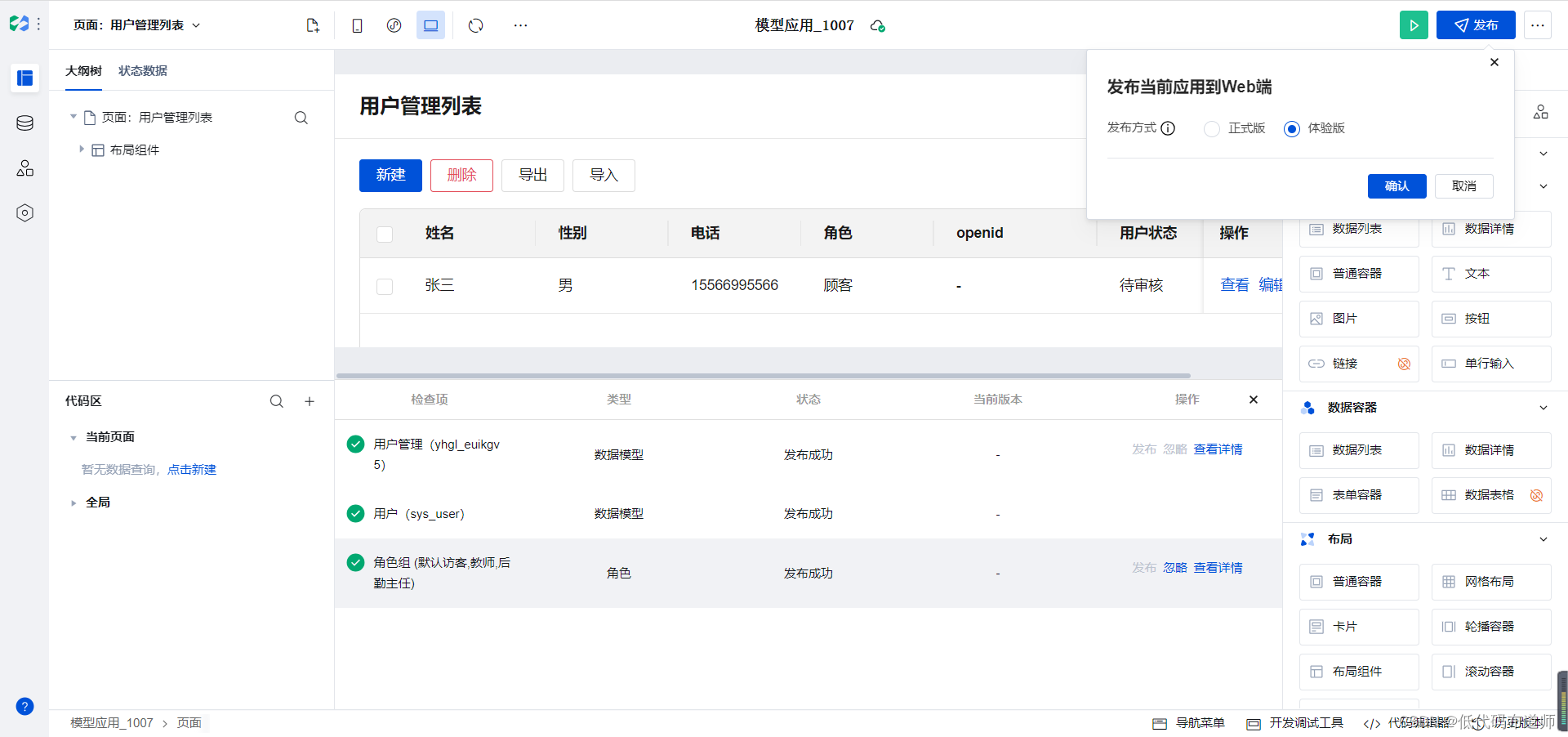The width and height of the screenshot is (1568, 737).
Task: Open the toolbar more options ellipsis
Action: [520, 25]
